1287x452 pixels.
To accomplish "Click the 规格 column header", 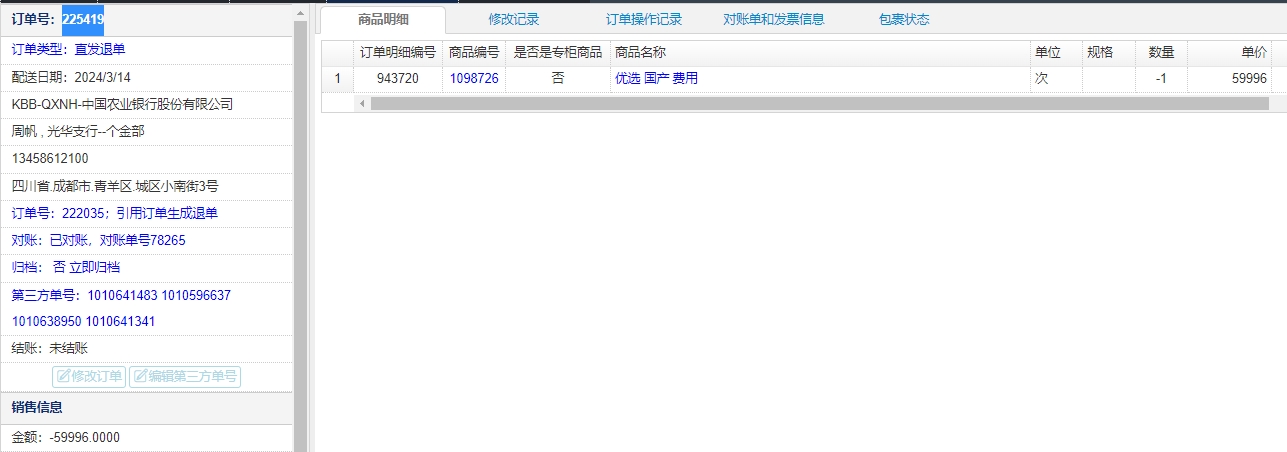I will click(1109, 52).
